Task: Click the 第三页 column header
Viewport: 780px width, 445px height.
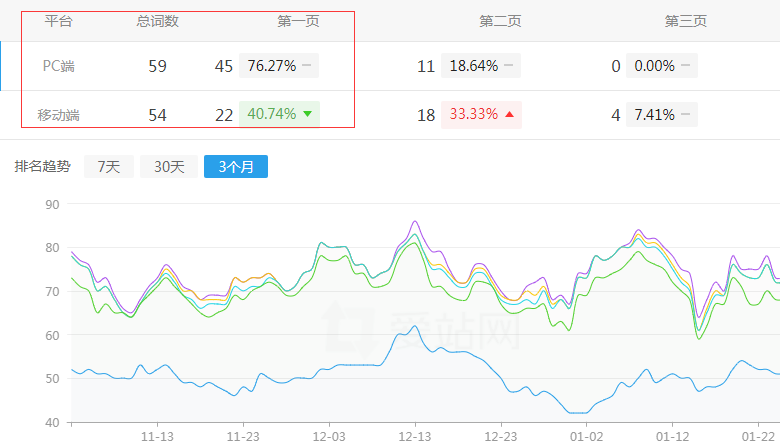Action: click(x=686, y=21)
